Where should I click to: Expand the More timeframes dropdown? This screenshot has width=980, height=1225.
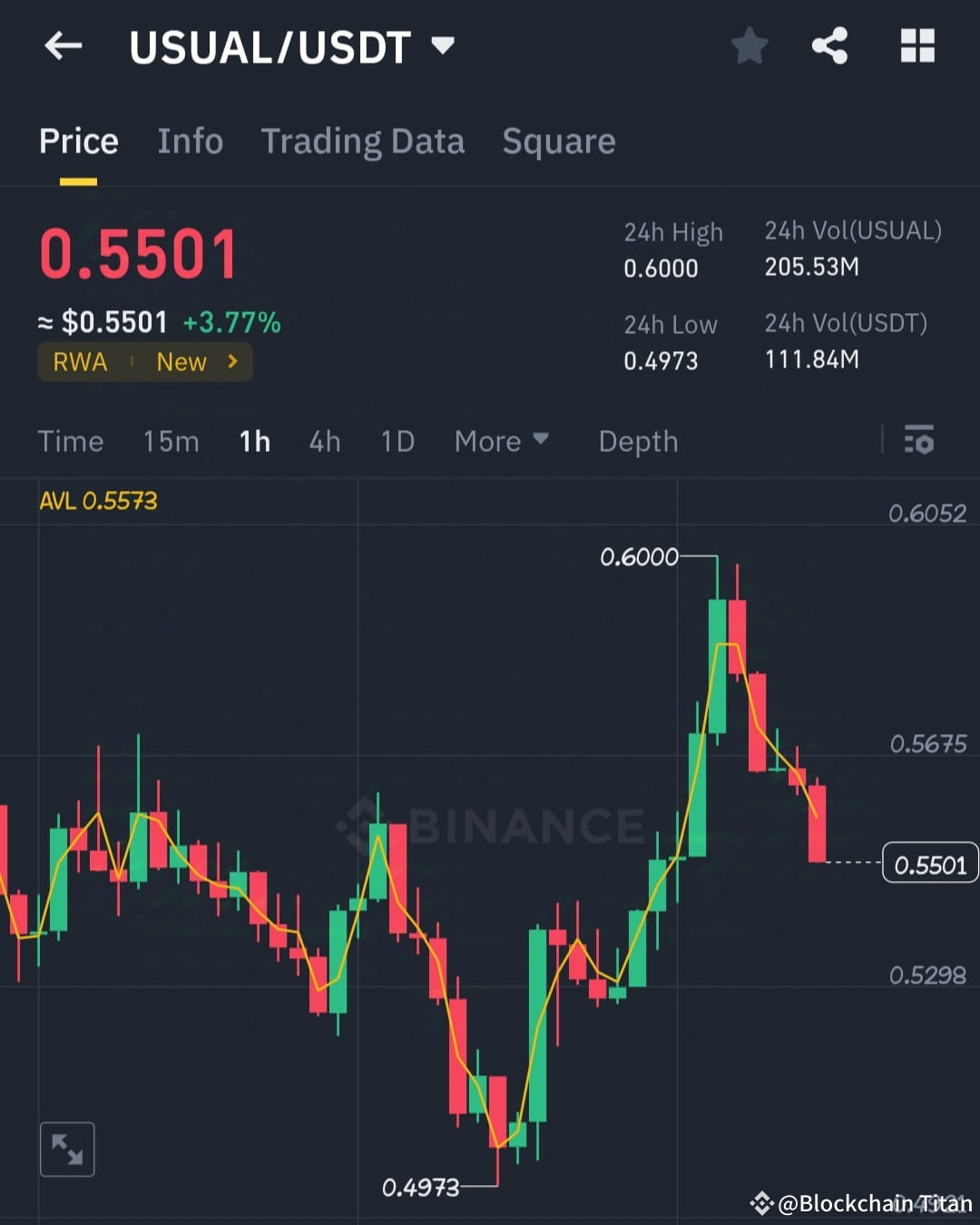pos(502,441)
